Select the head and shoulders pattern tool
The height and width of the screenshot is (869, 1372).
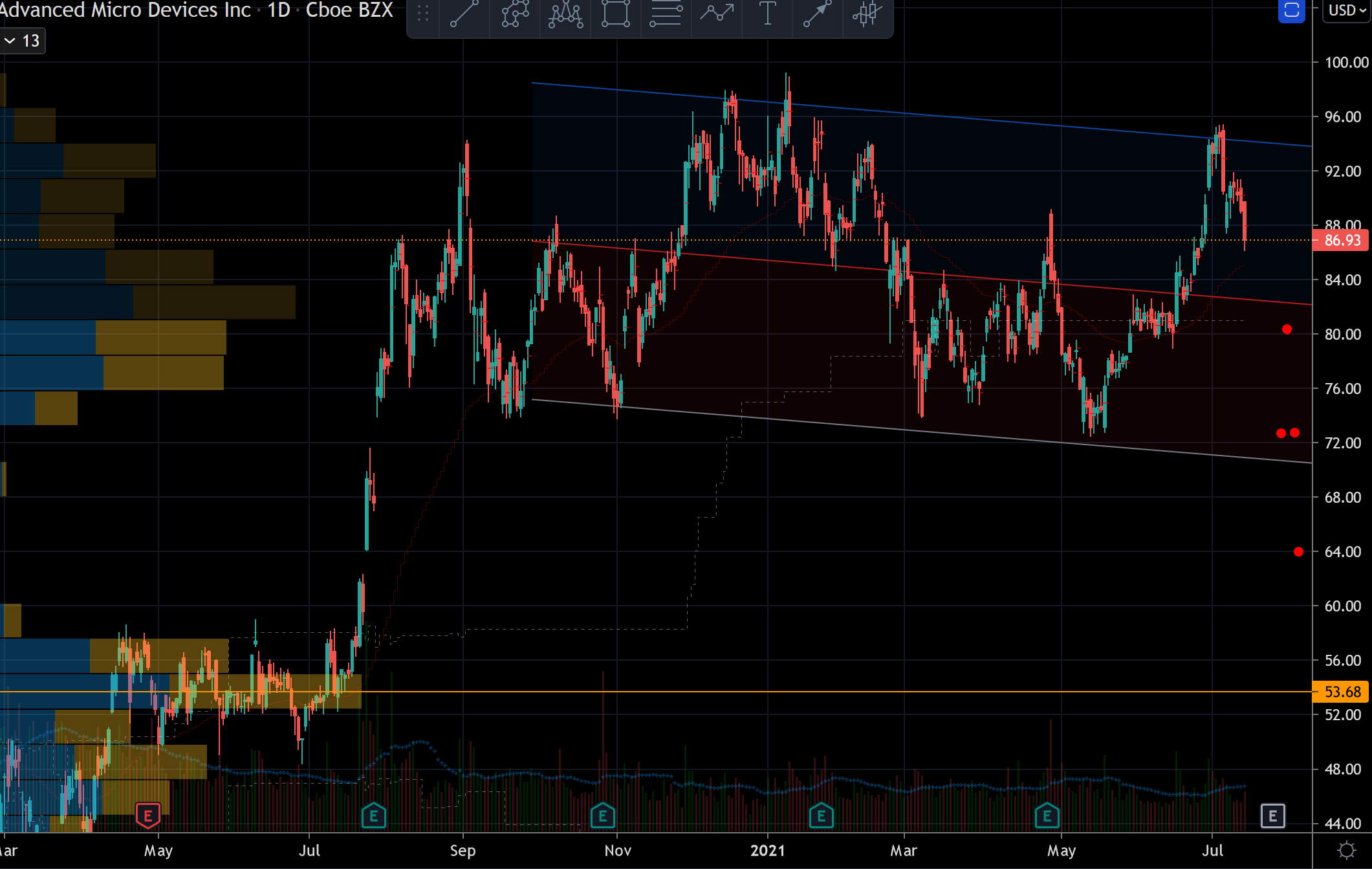pyautogui.click(x=565, y=14)
